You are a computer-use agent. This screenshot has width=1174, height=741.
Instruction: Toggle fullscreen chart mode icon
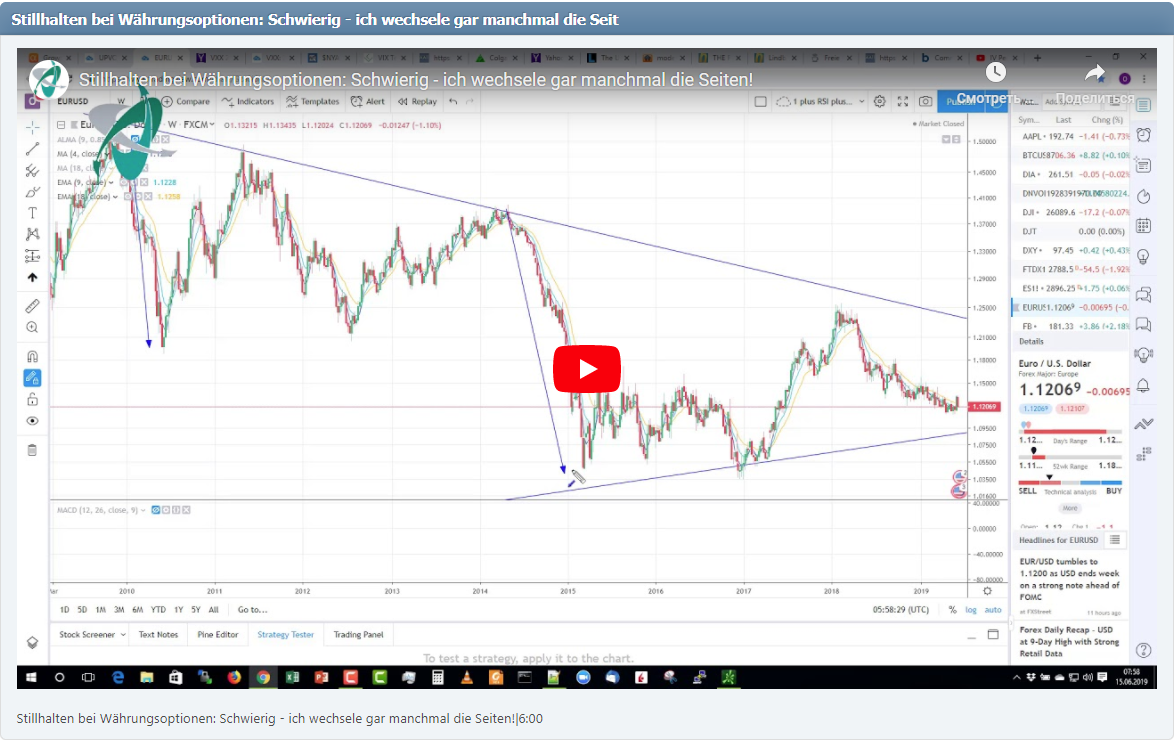(902, 101)
